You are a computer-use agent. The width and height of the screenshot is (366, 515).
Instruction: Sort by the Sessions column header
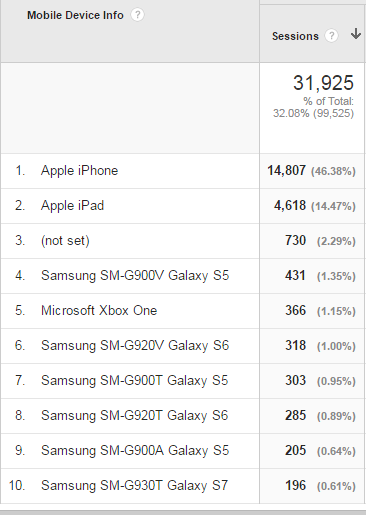(x=295, y=36)
